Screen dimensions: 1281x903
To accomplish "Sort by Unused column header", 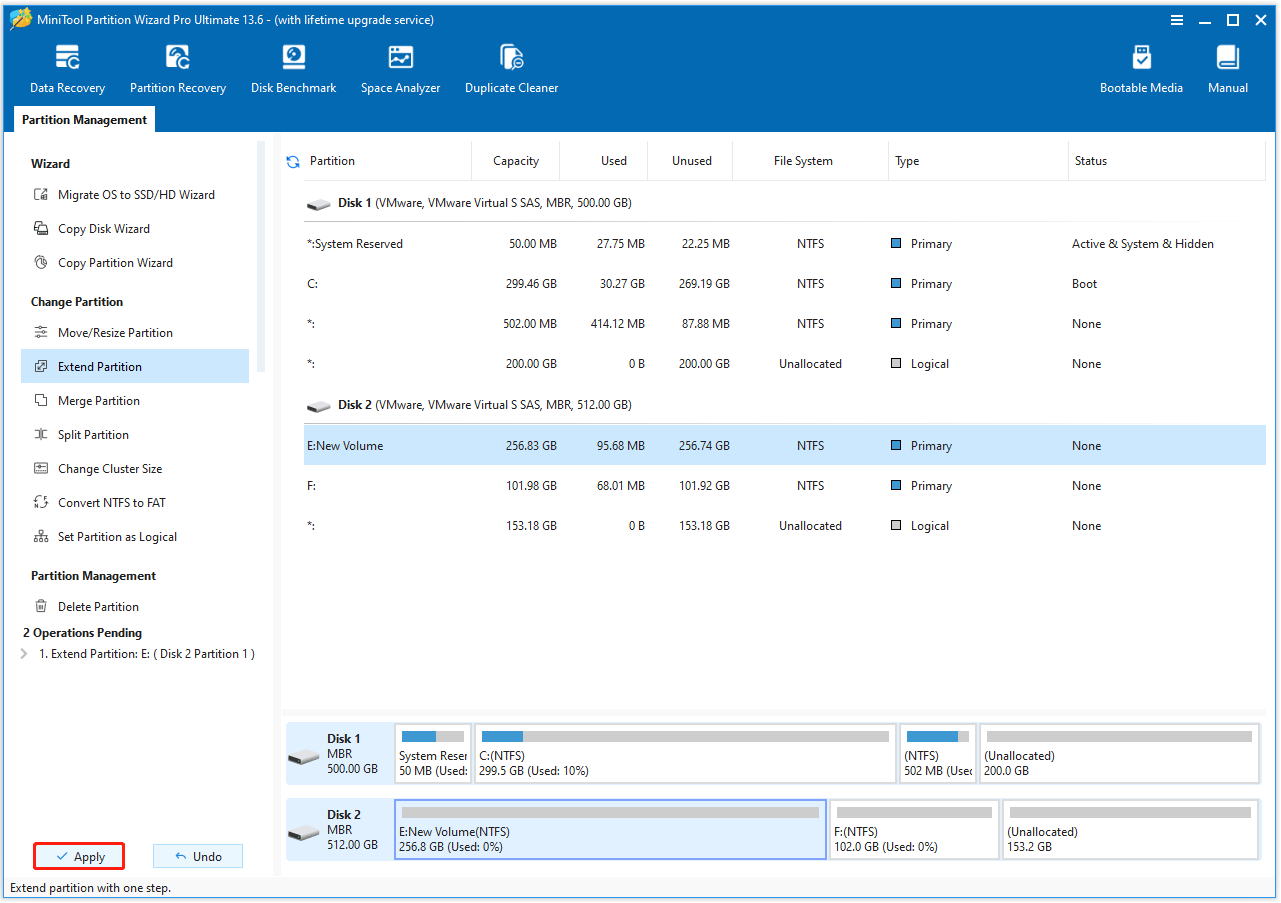I will tap(692, 161).
